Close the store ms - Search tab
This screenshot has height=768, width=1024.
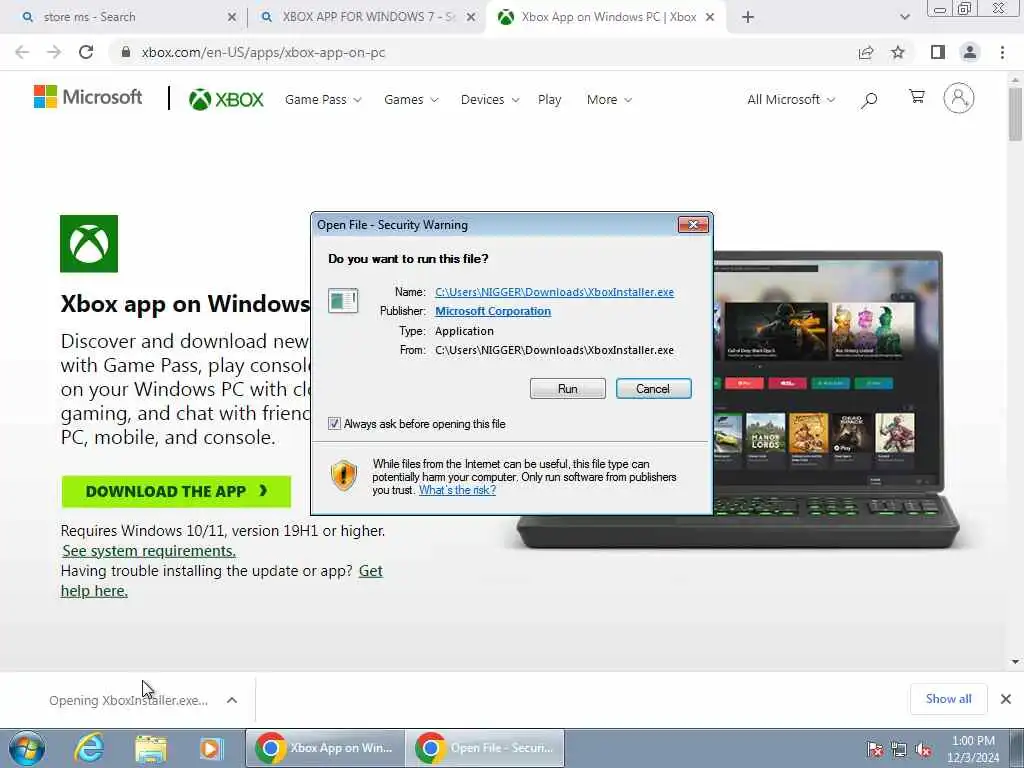(232, 18)
